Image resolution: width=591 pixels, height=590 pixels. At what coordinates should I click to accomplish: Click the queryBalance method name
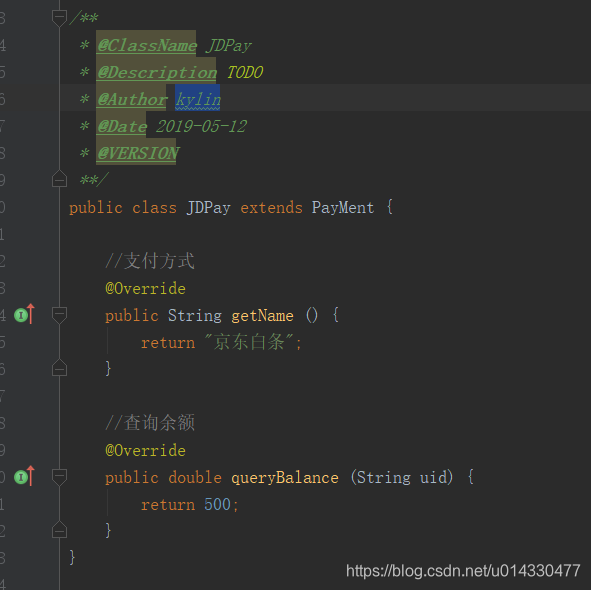285,478
